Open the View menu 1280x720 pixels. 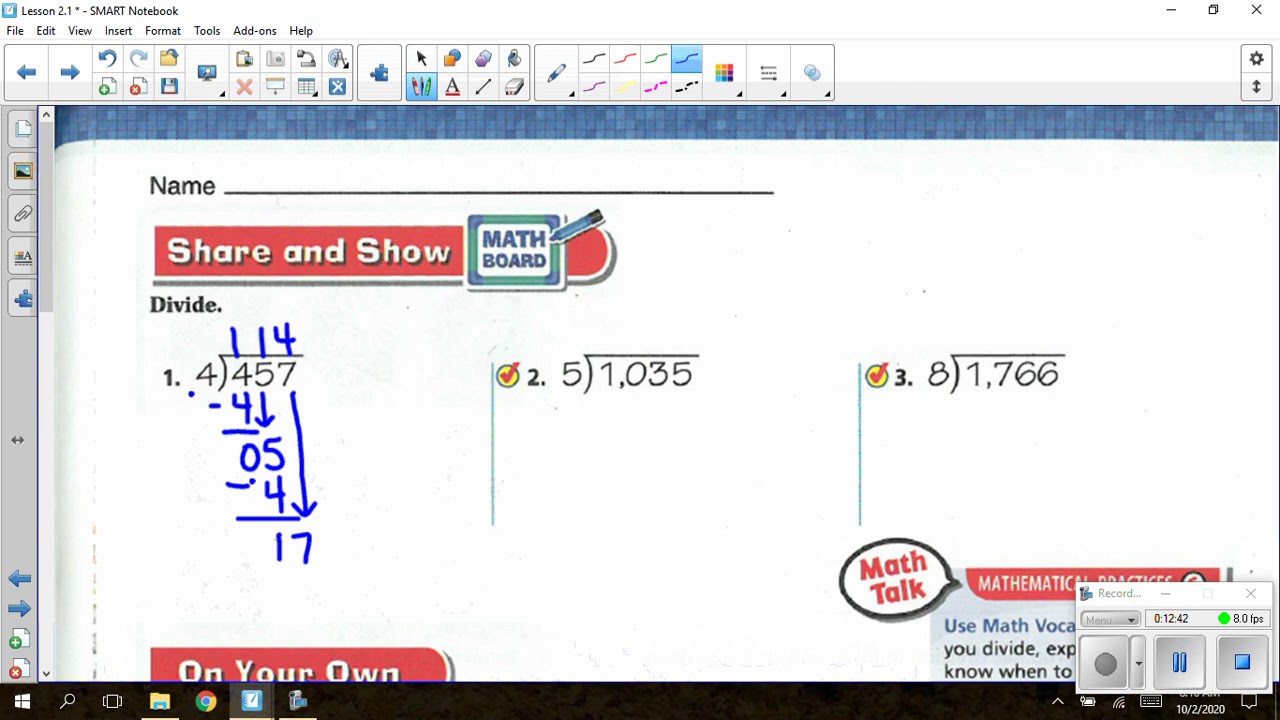(80, 31)
